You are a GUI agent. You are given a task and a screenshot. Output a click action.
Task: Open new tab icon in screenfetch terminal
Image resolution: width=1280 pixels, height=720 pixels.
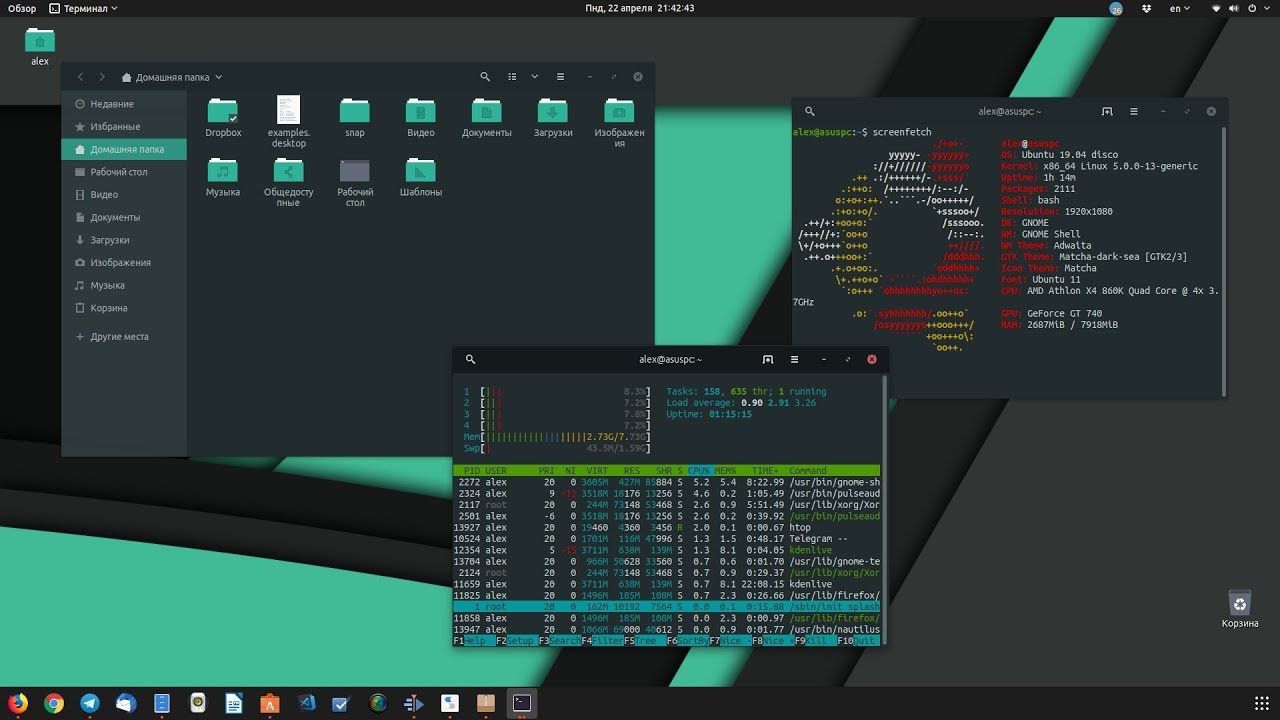point(1107,112)
